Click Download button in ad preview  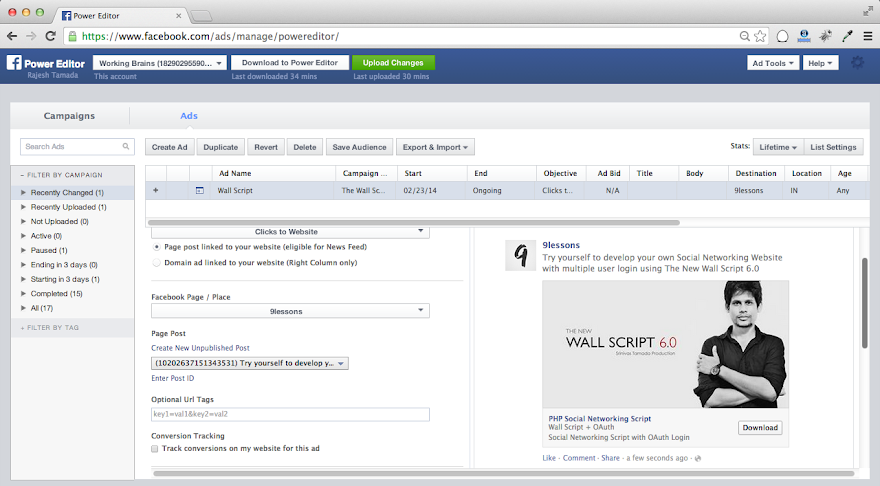(760, 428)
